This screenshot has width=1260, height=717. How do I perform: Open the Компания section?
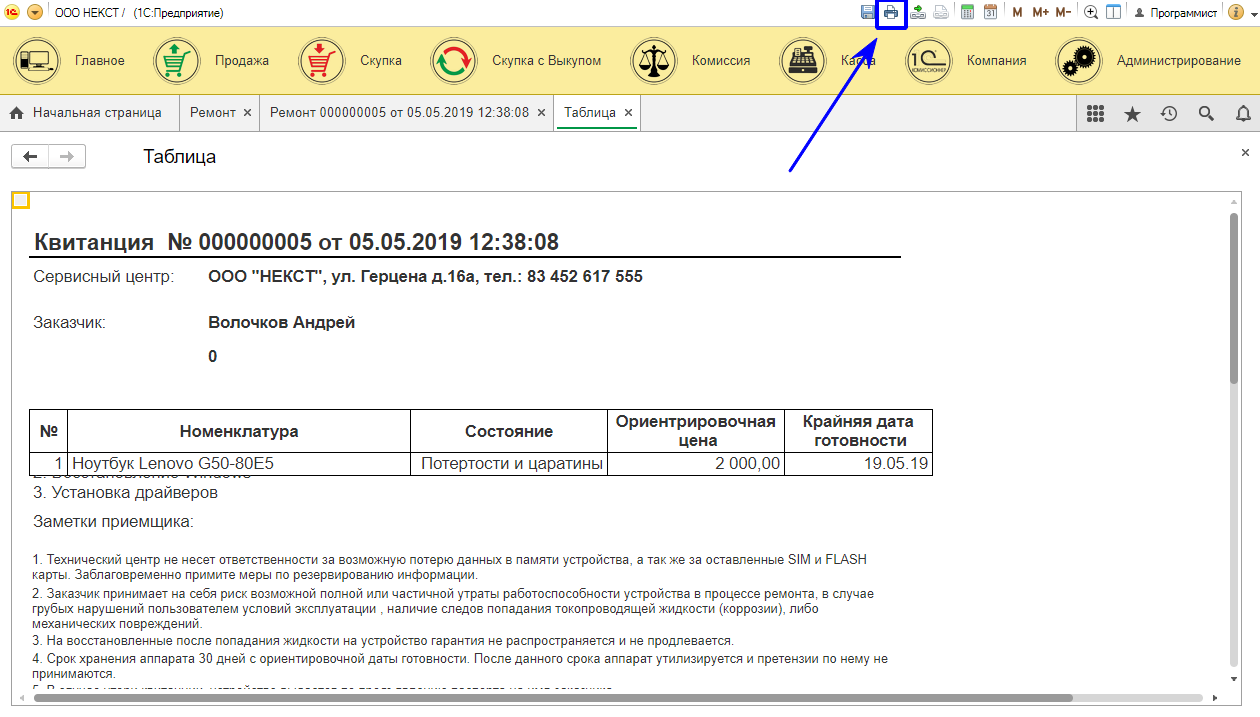(x=996, y=61)
